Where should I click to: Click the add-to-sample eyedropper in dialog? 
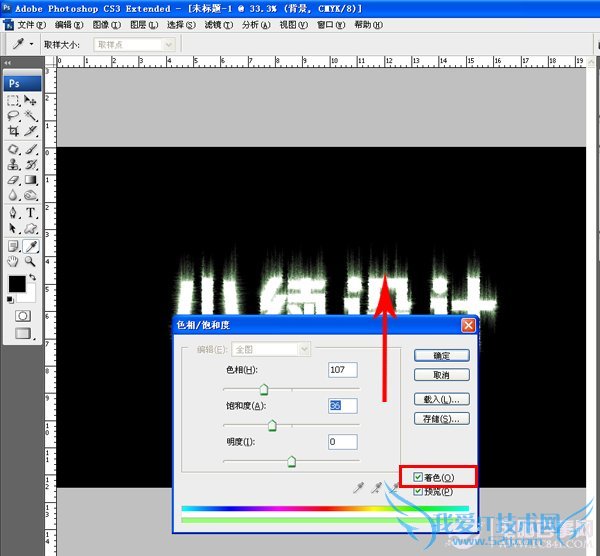(x=377, y=488)
